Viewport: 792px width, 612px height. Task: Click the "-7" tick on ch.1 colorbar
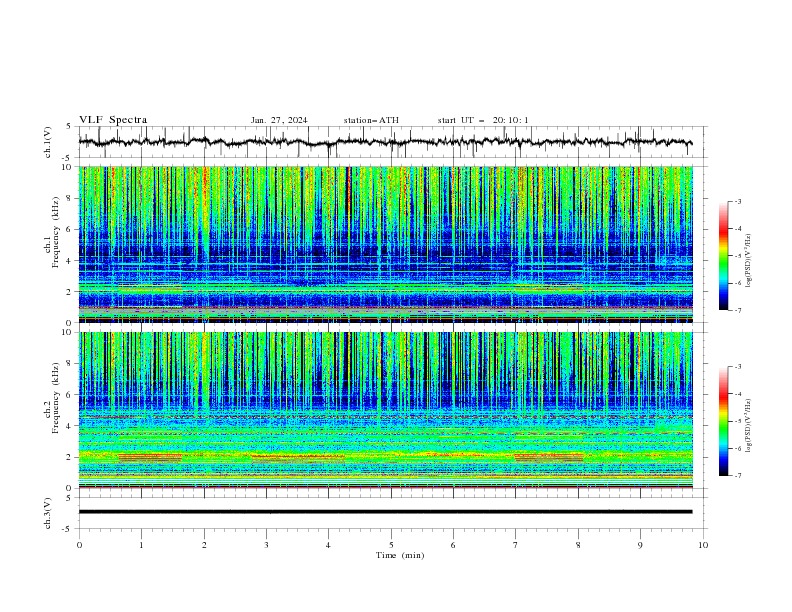[x=737, y=310]
